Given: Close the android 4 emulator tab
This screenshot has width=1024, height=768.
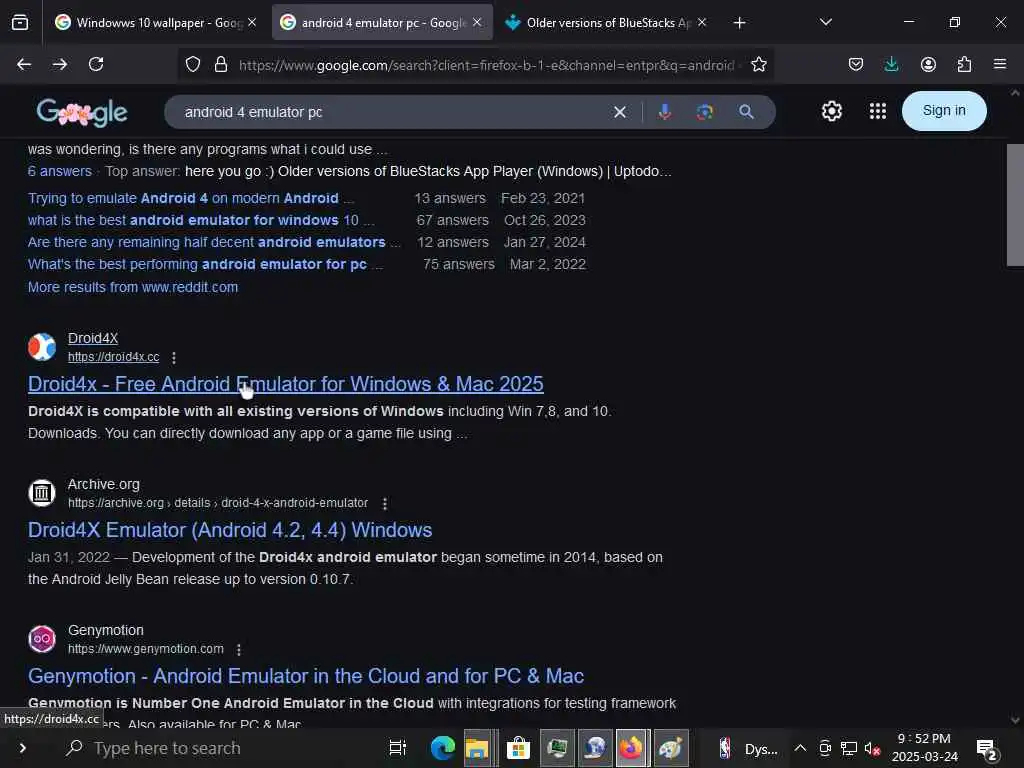Looking at the screenshot, I should point(477,22).
